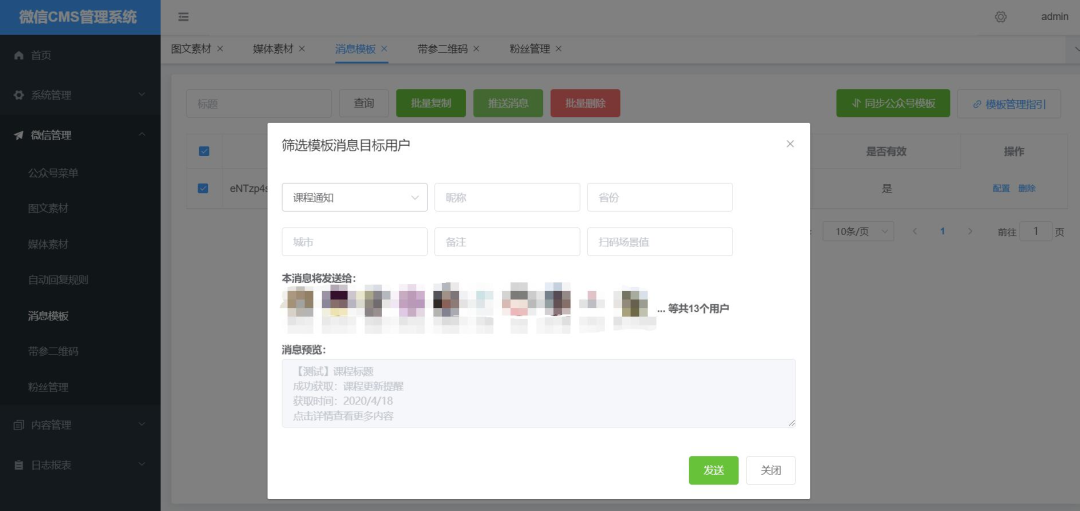Click the 批量复制 button

(x=431, y=103)
